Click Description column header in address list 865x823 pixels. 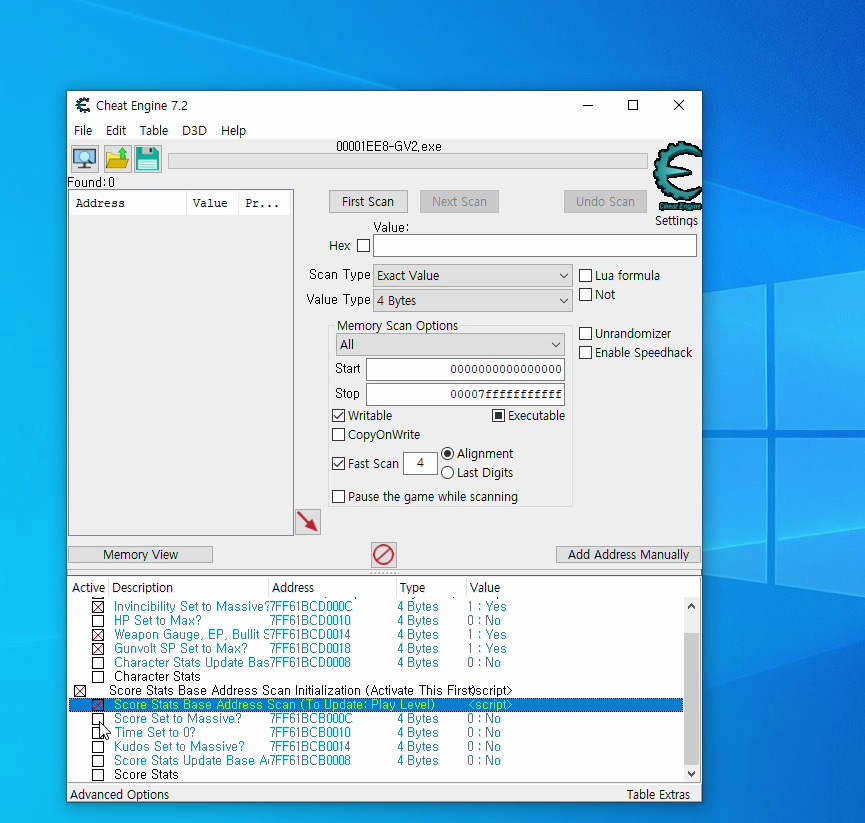[x=188, y=587]
